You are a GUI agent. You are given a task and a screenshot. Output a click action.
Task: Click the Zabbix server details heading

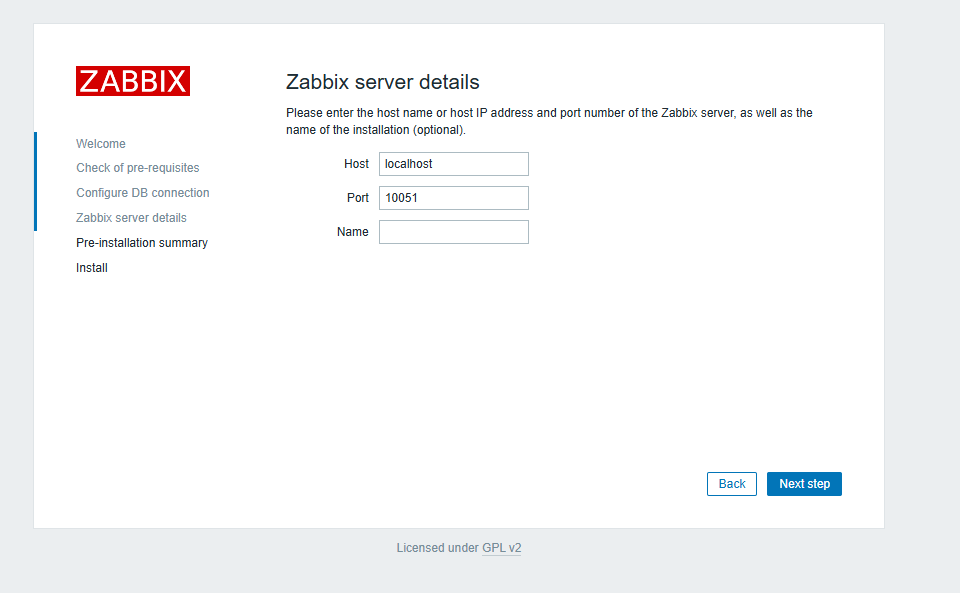pyautogui.click(x=383, y=82)
